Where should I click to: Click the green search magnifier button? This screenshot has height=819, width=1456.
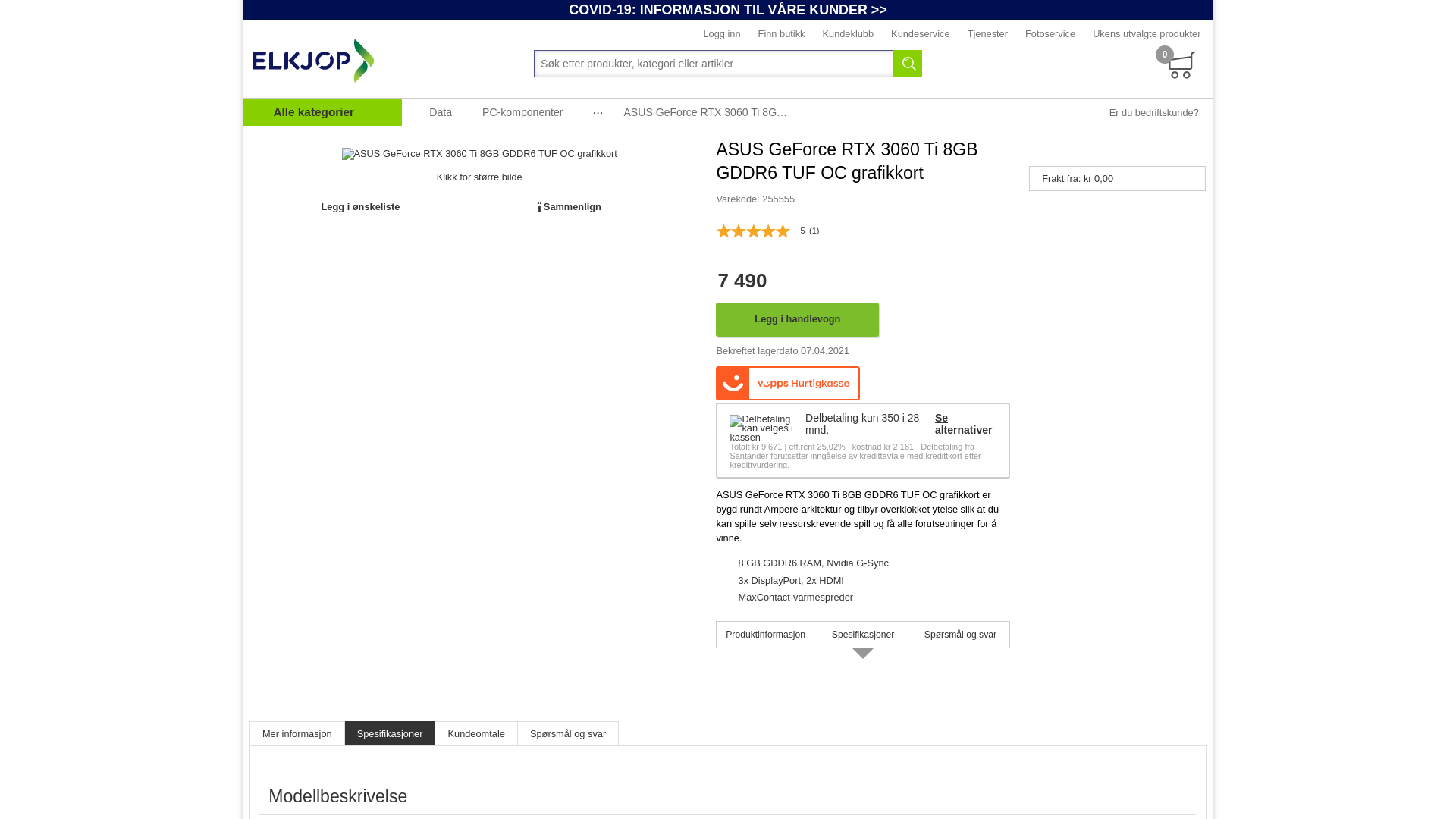[908, 64]
